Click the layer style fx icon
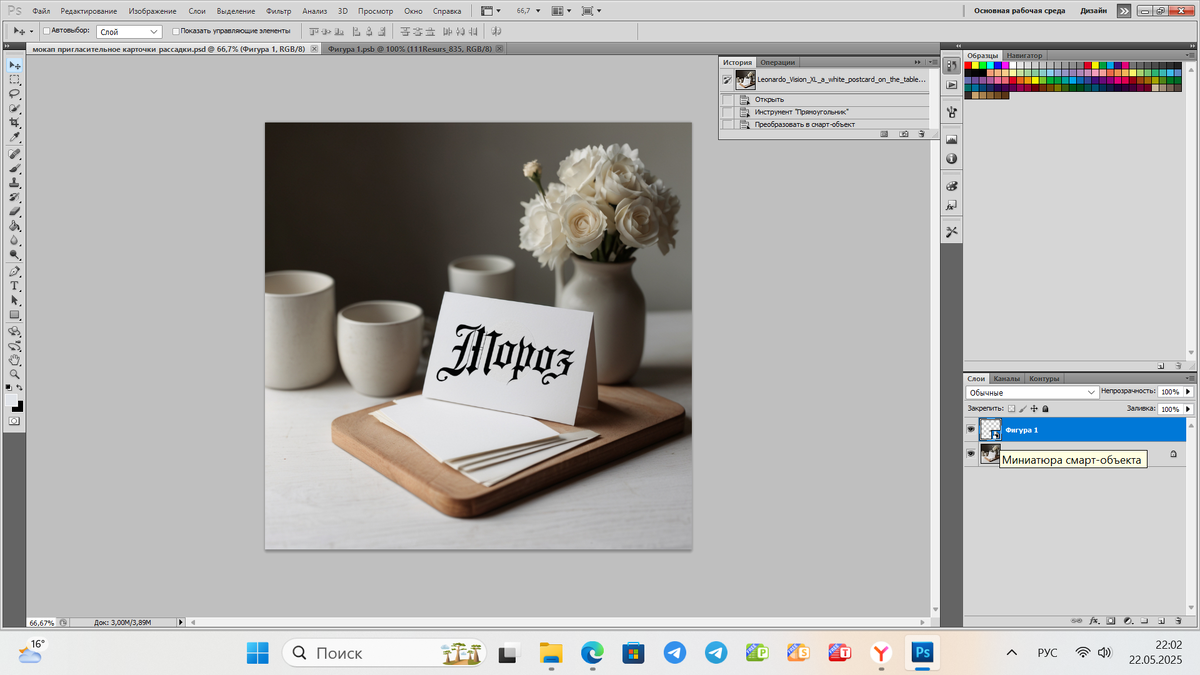This screenshot has height=675, width=1200. pyautogui.click(x=1095, y=621)
